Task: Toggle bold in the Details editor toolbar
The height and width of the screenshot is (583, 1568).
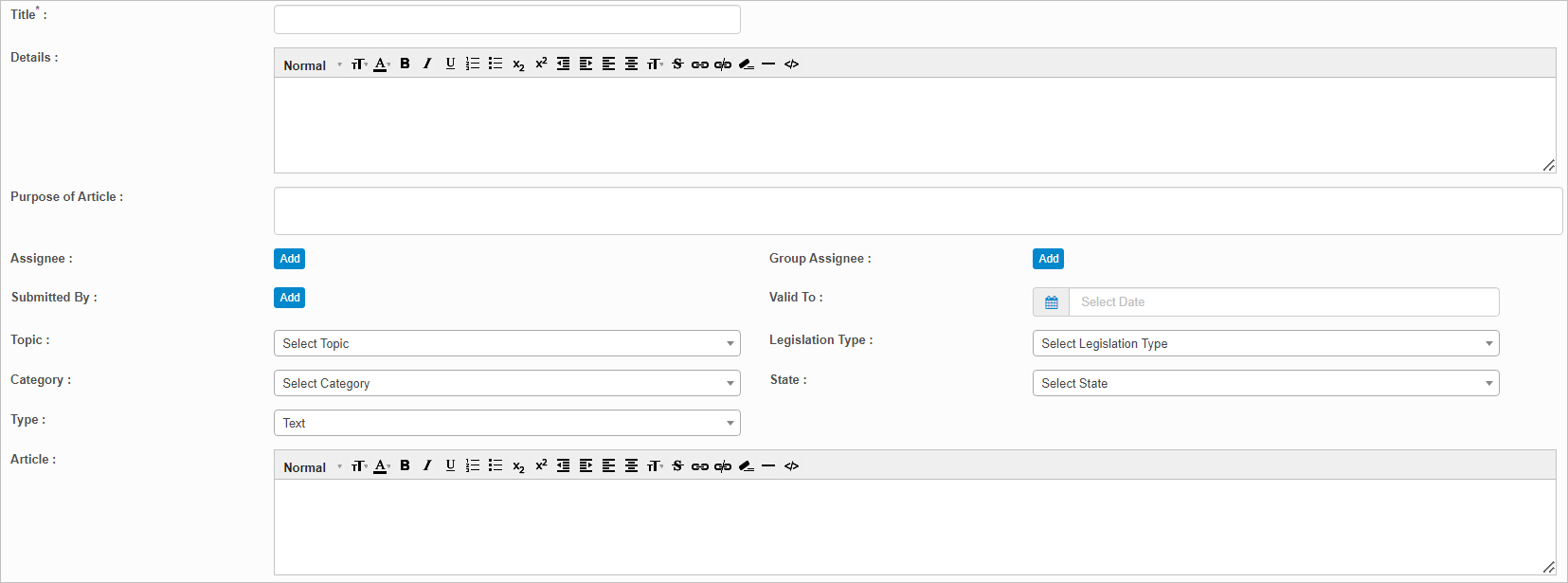Action: point(405,64)
